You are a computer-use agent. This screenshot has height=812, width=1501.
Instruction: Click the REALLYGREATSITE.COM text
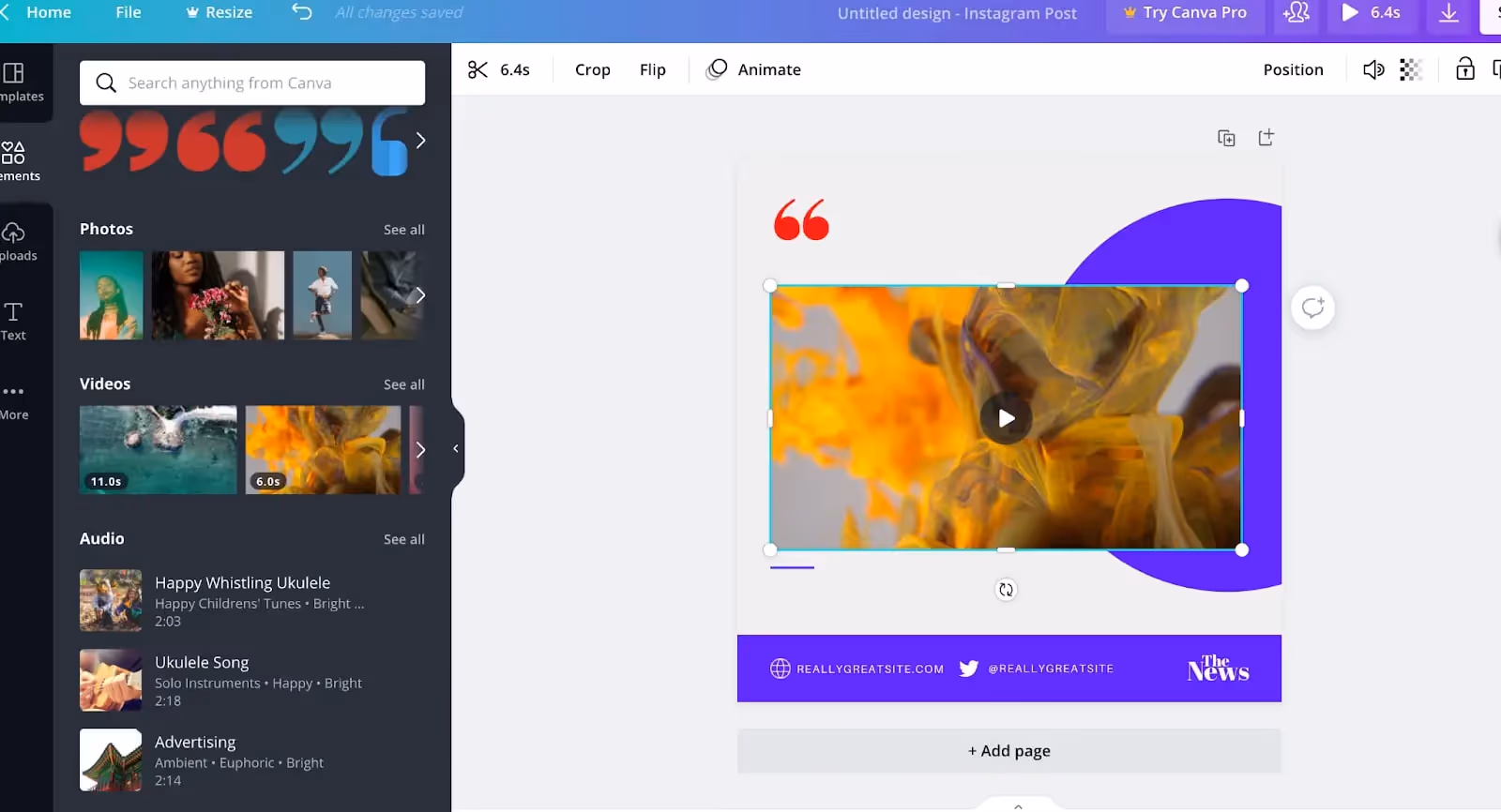pos(870,669)
